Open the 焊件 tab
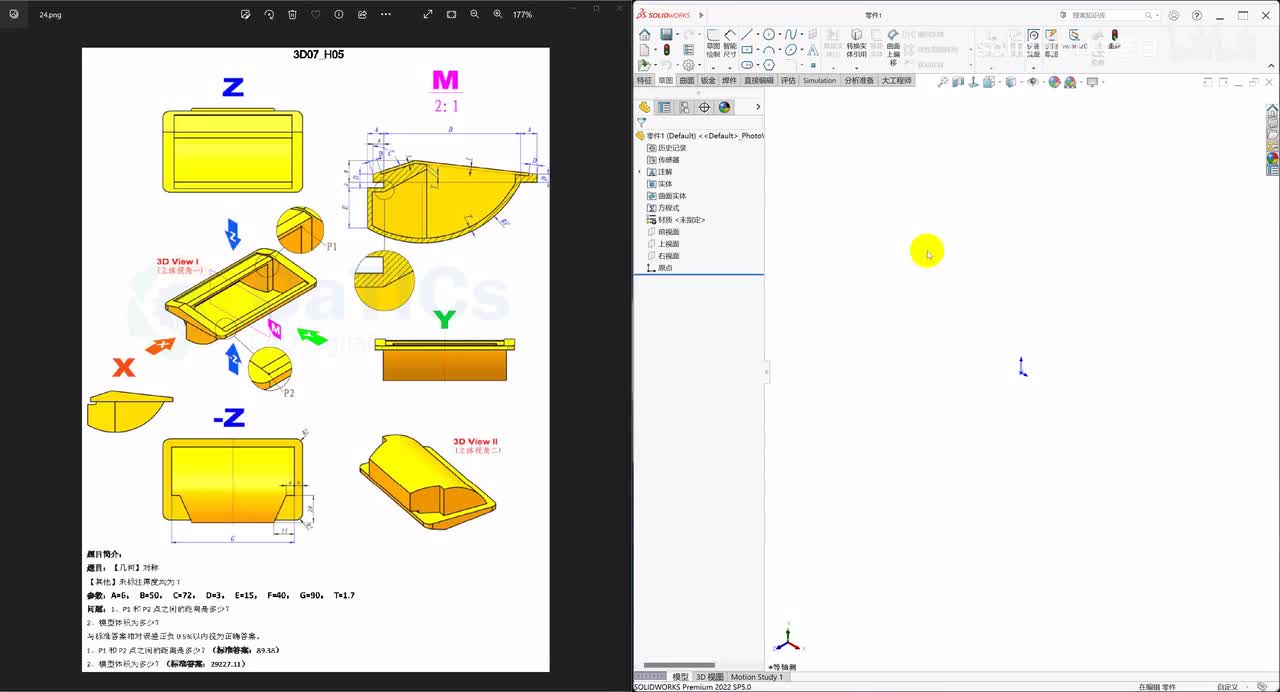This screenshot has width=1280, height=692. [x=729, y=81]
